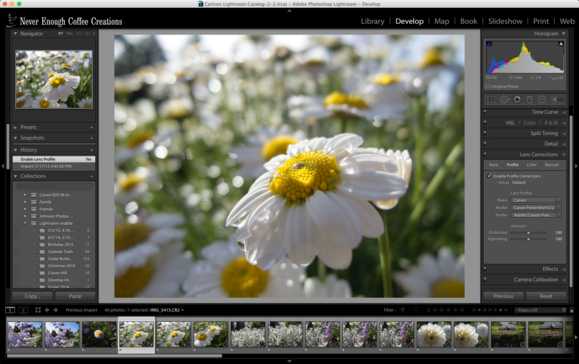Set navigator zoom to FILL
This screenshot has height=364, width=579.
coord(70,34)
